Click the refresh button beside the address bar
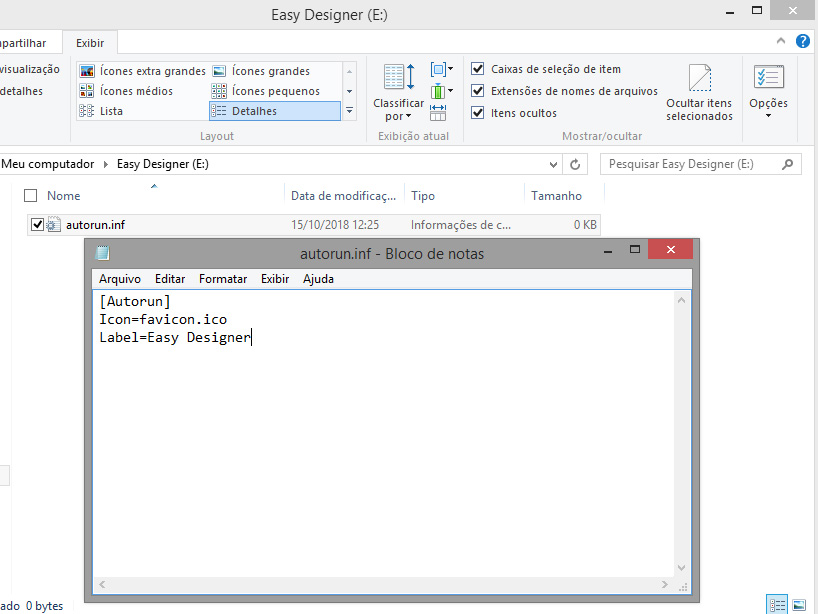This screenshot has width=818, height=614. click(575, 164)
